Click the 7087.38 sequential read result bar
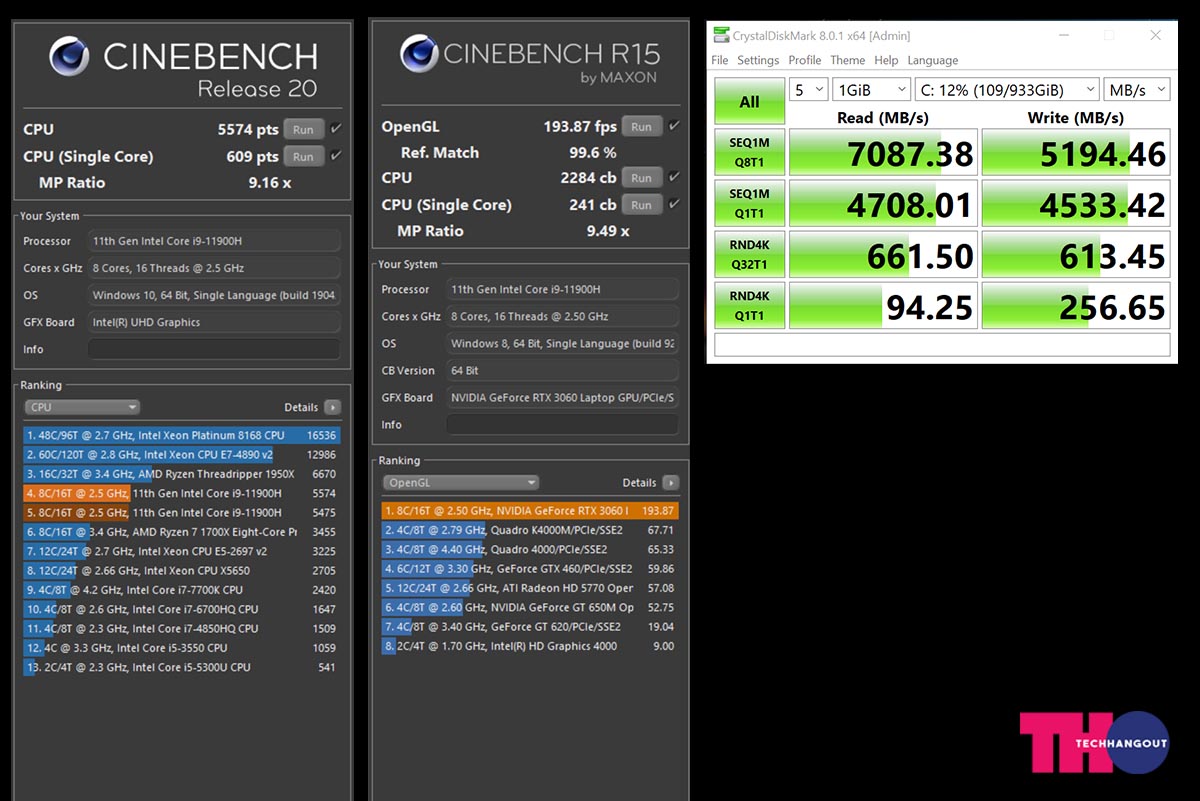The height and width of the screenshot is (801, 1200). click(883, 153)
